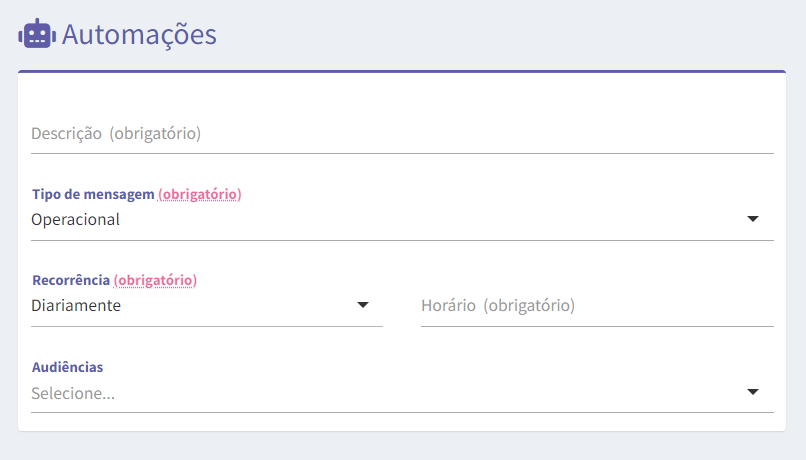Screen dimensions: 806x460
Task: Click the obrigatório hint in the Descrição field
Action: coord(155,133)
